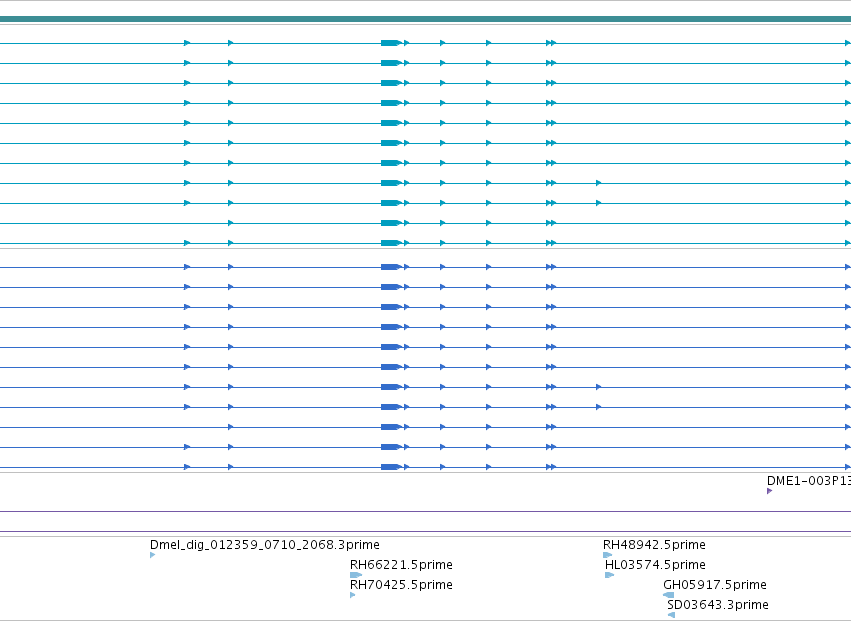Select the SD03643.3prime EST label
This screenshot has width=851, height=621.
(717, 605)
